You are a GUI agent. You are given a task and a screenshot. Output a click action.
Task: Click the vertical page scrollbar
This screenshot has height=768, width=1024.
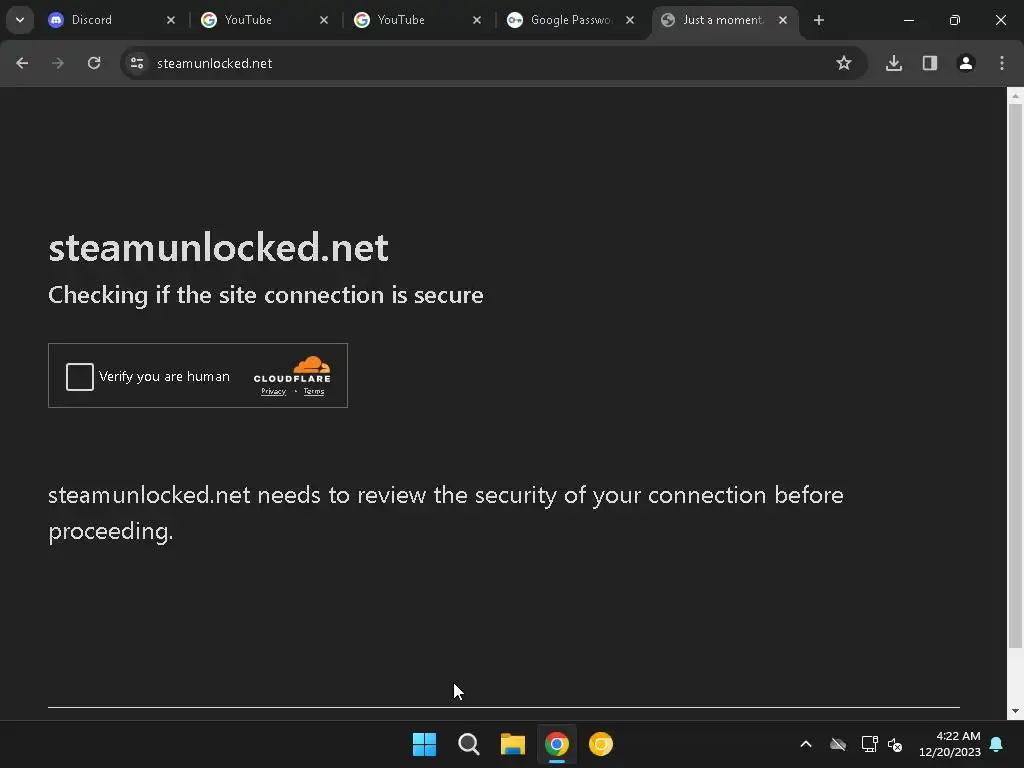coord(1015,370)
